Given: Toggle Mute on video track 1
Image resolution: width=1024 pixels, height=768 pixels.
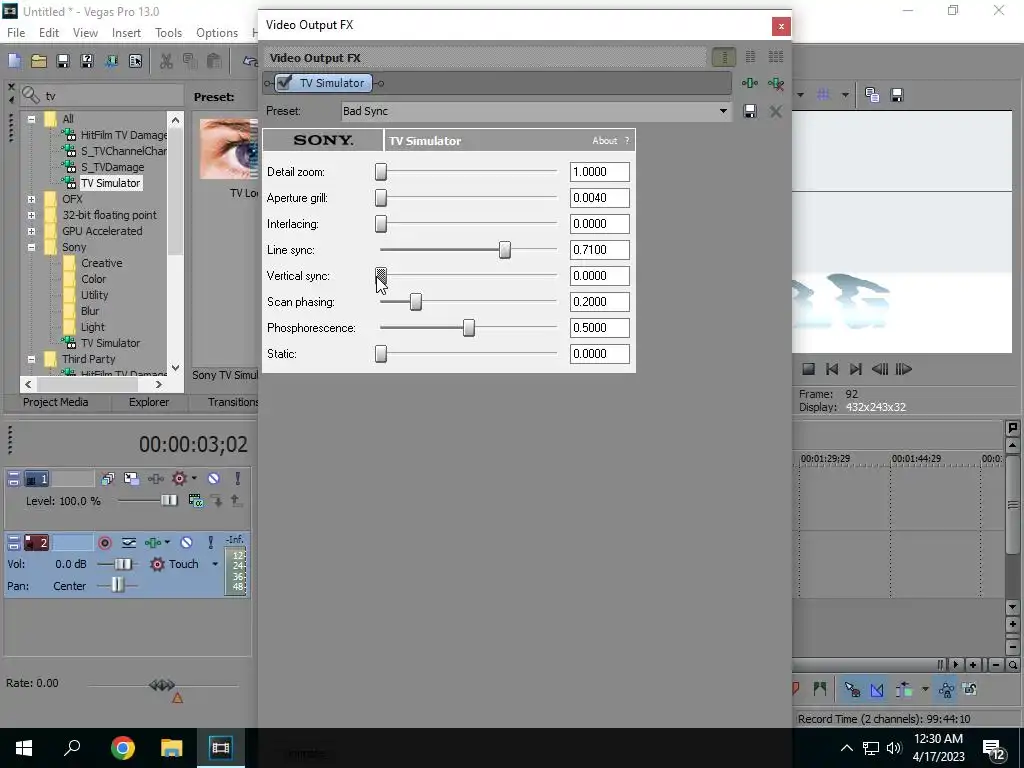Looking at the screenshot, I should pos(213,479).
